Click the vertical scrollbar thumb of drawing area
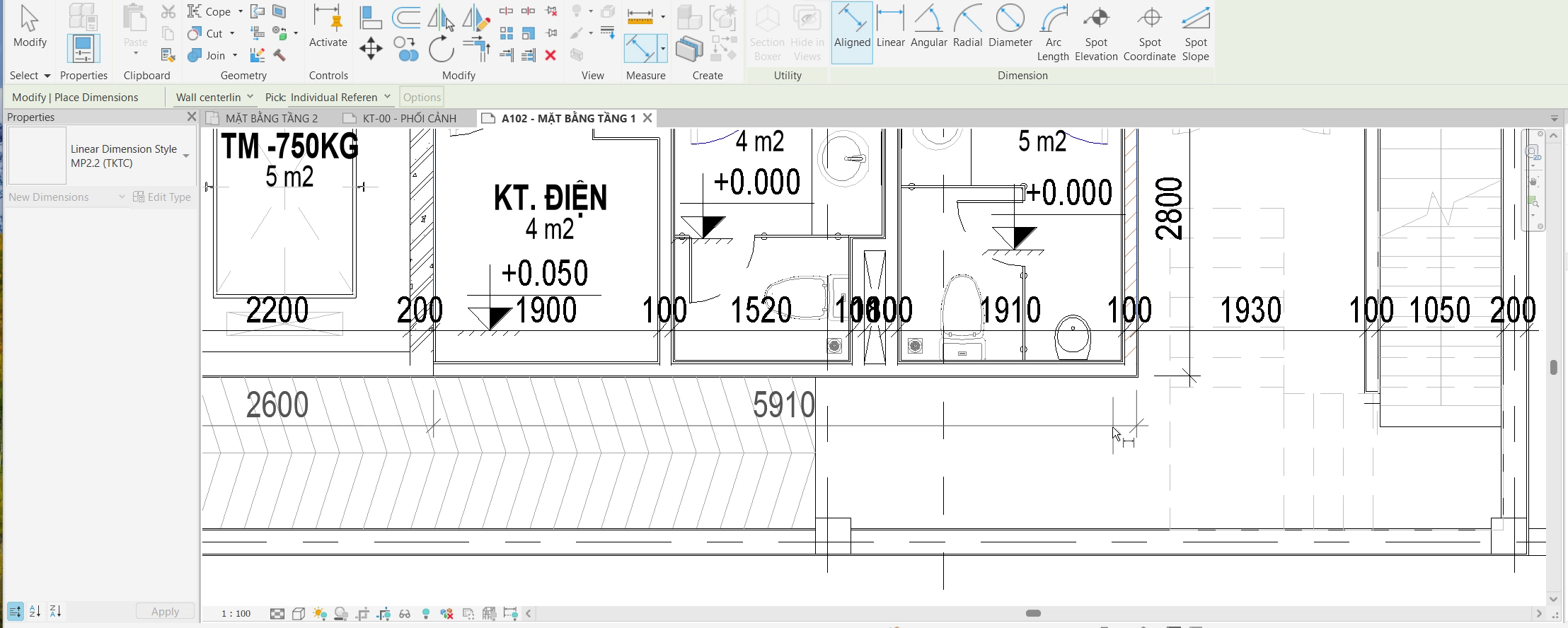 point(1553,368)
